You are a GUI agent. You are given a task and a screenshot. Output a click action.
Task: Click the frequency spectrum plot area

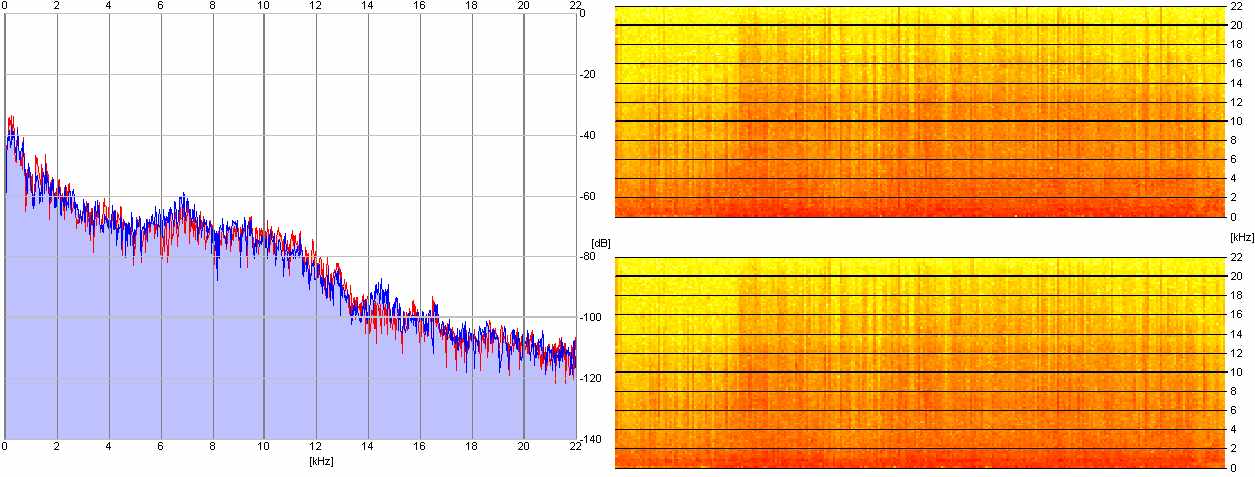click(290, 225)
